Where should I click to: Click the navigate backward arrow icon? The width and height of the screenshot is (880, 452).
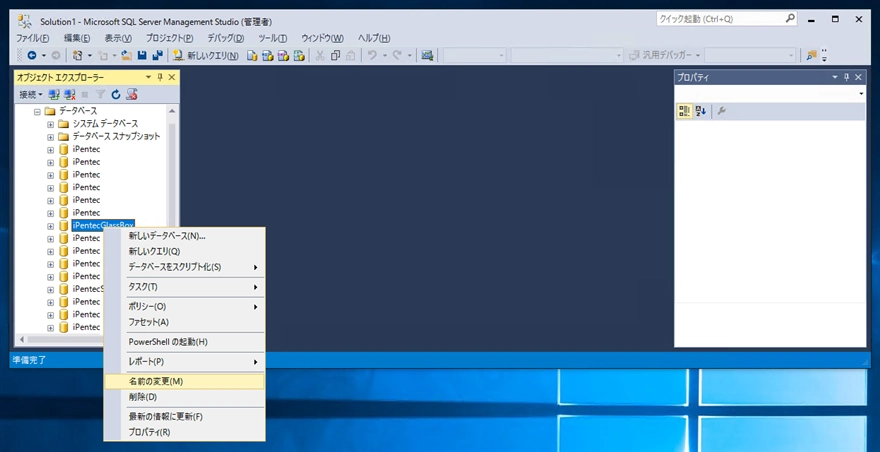pyautogui.click(x=31, y=55)
